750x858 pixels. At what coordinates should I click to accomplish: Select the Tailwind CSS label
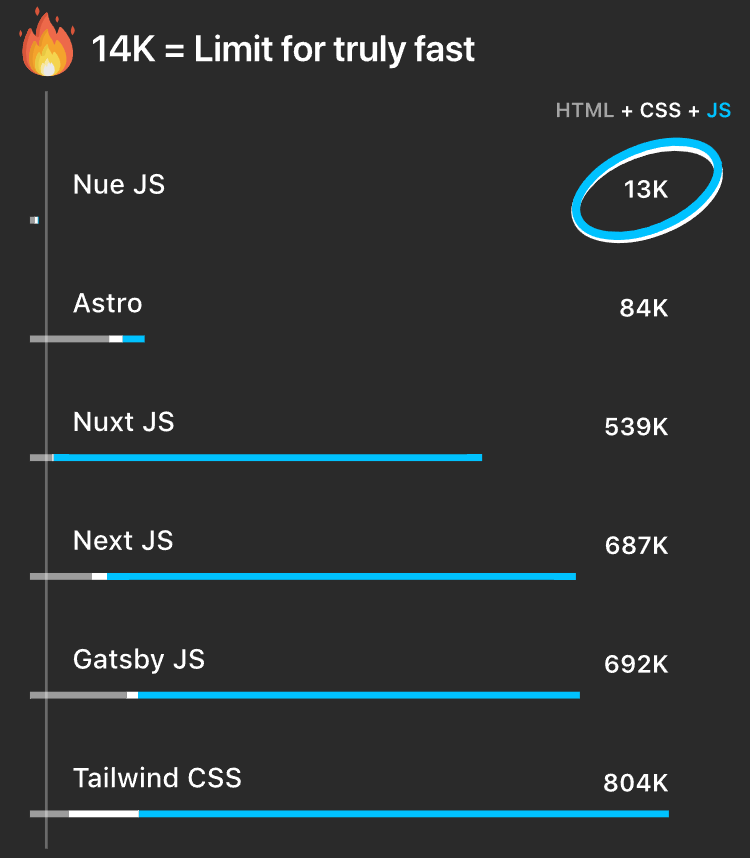coord(157,778)
